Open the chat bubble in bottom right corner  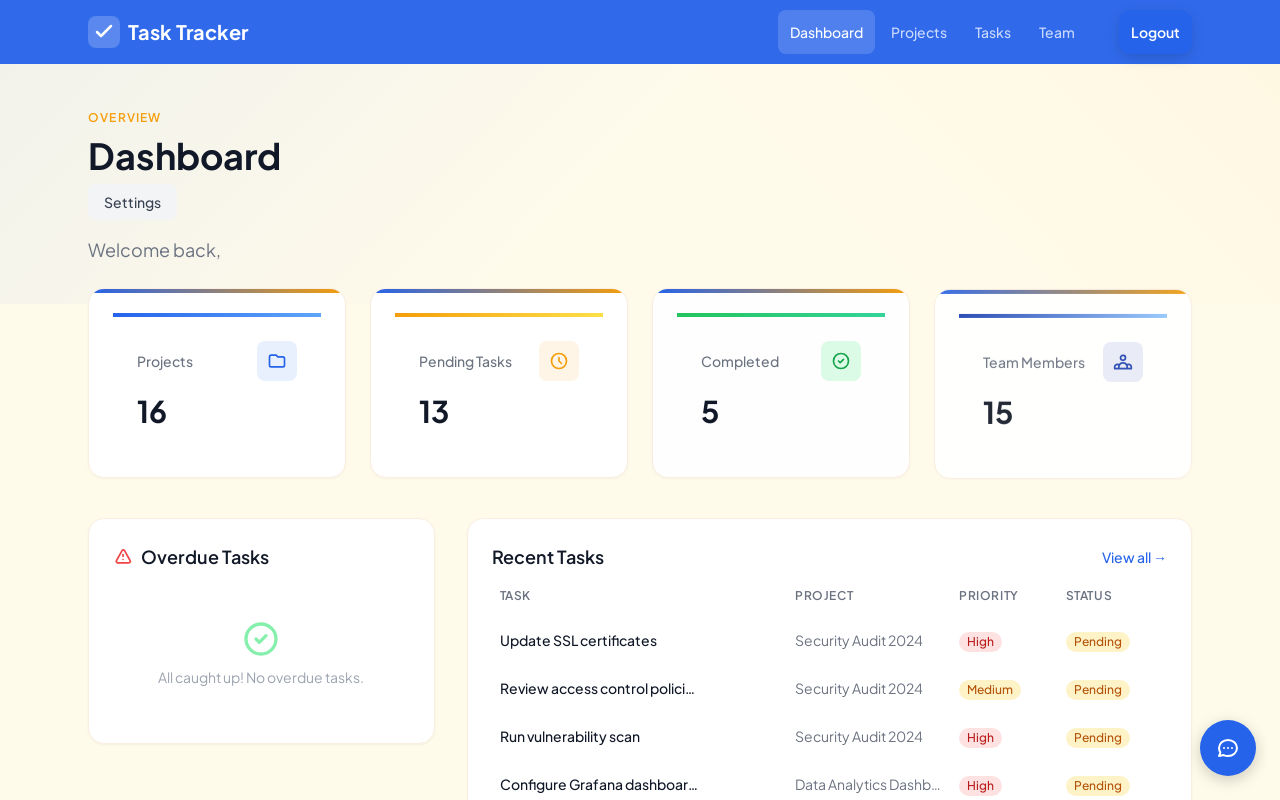[x=1228, y=748]
